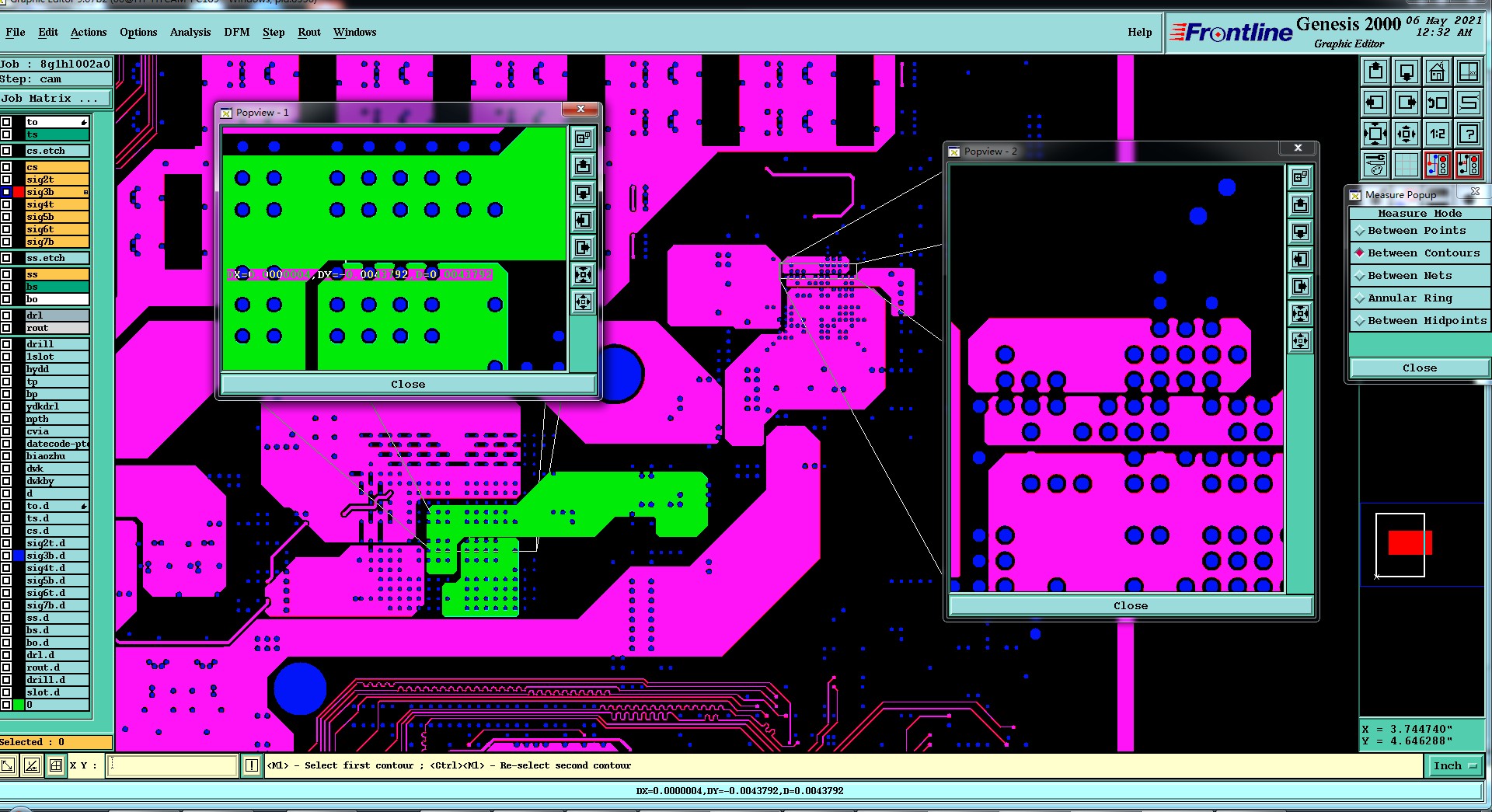Viewport: 1492px width, 812px height.
Task: Click the green color swatch next to layer 0
Action: [x=19, y=705]
